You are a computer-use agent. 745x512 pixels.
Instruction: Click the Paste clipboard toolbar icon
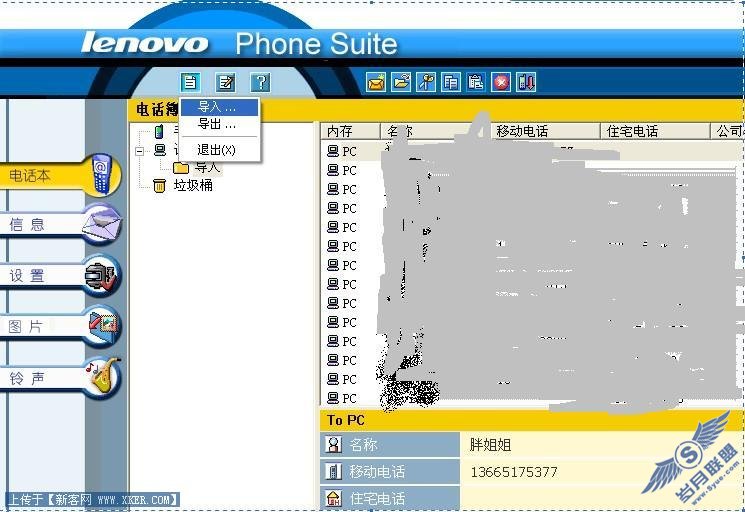476,82
